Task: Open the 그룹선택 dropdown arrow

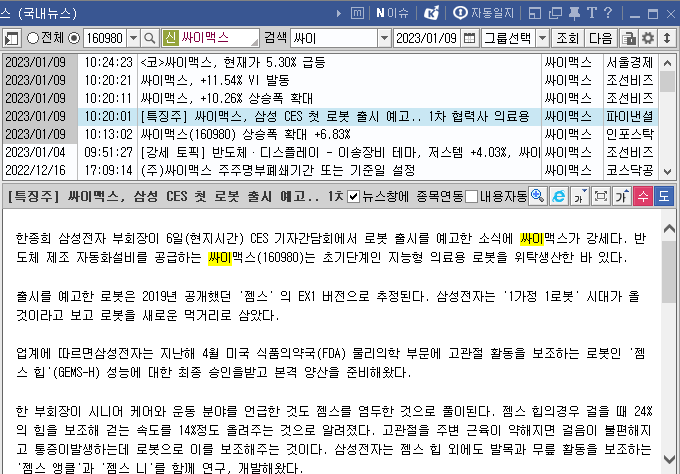Action: (x=542, y=38)
